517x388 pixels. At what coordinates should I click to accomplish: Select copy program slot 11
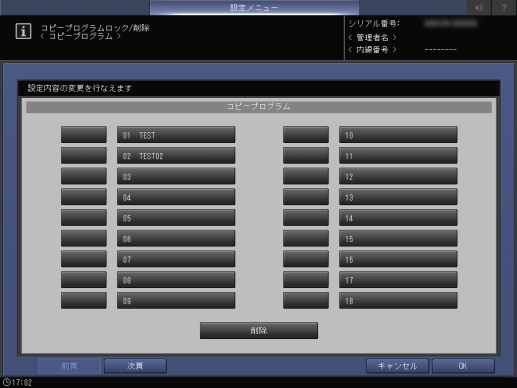coord(398,155)
